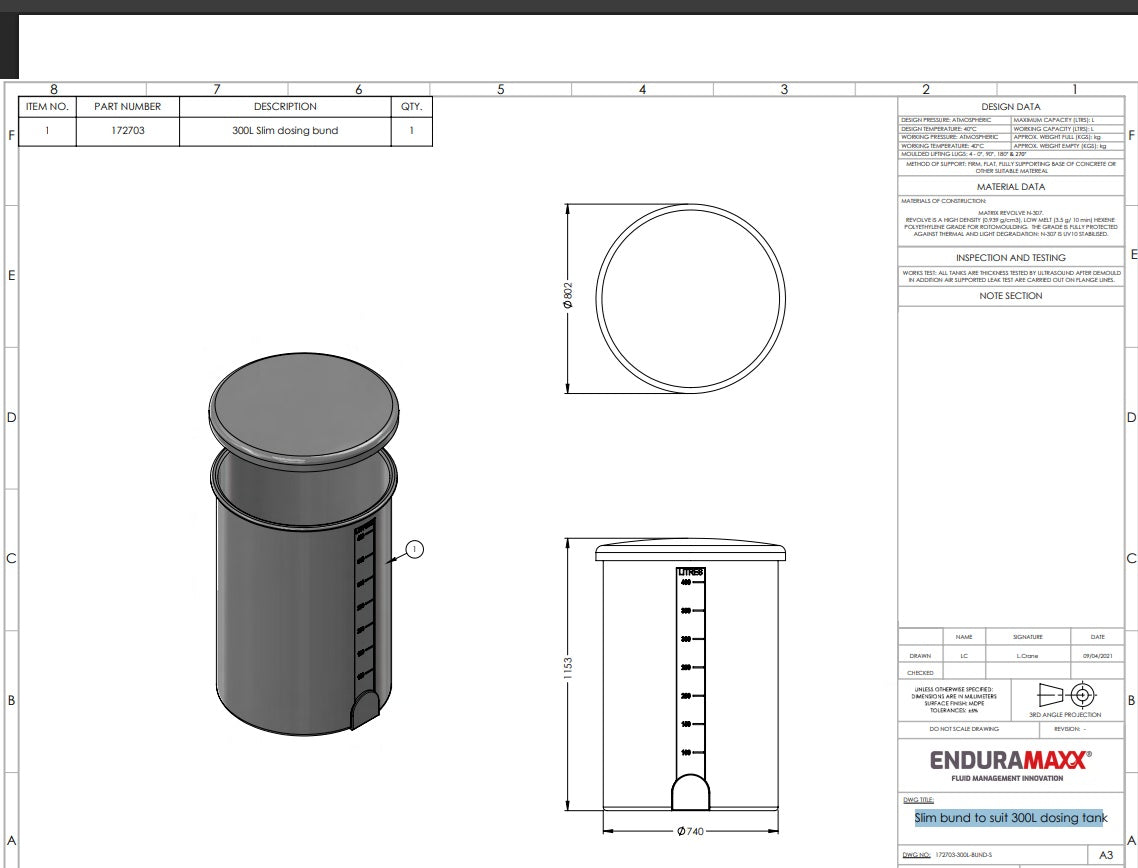Click the 'LITRES' scale label on side view
The width and height of the screenshot is (1138, 868).
[x=690, y=573]
